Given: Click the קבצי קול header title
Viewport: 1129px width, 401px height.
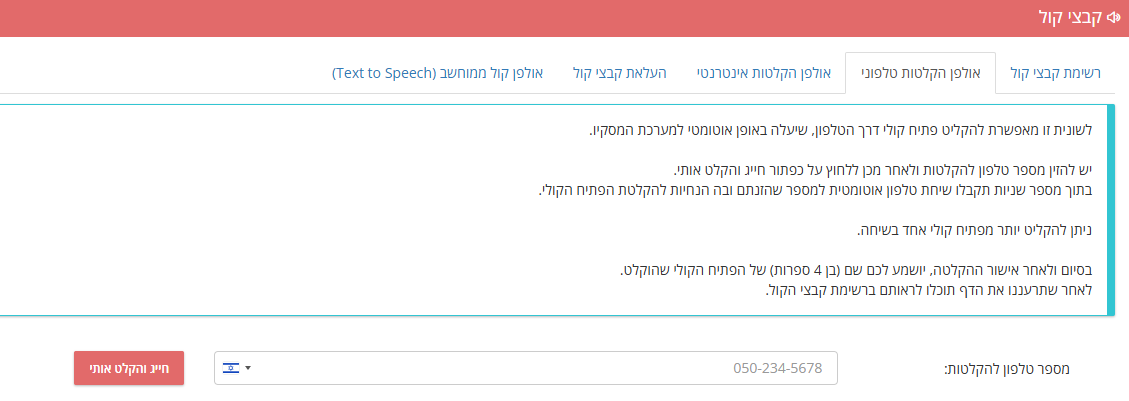Looking at the screenshot, I should 1071,17.
